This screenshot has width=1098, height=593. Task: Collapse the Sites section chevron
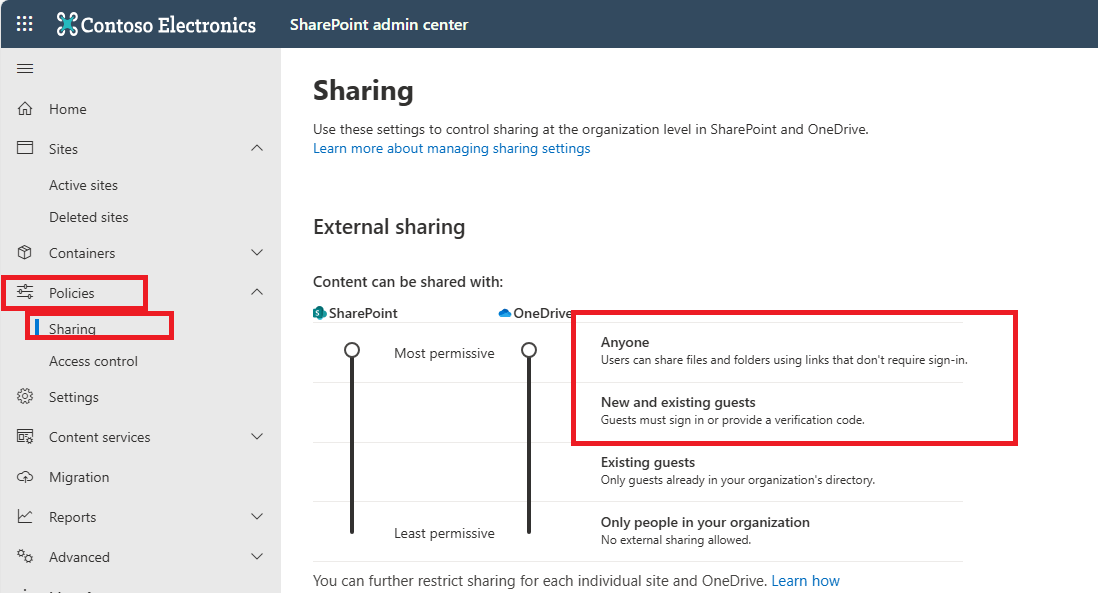coord(257,148)
